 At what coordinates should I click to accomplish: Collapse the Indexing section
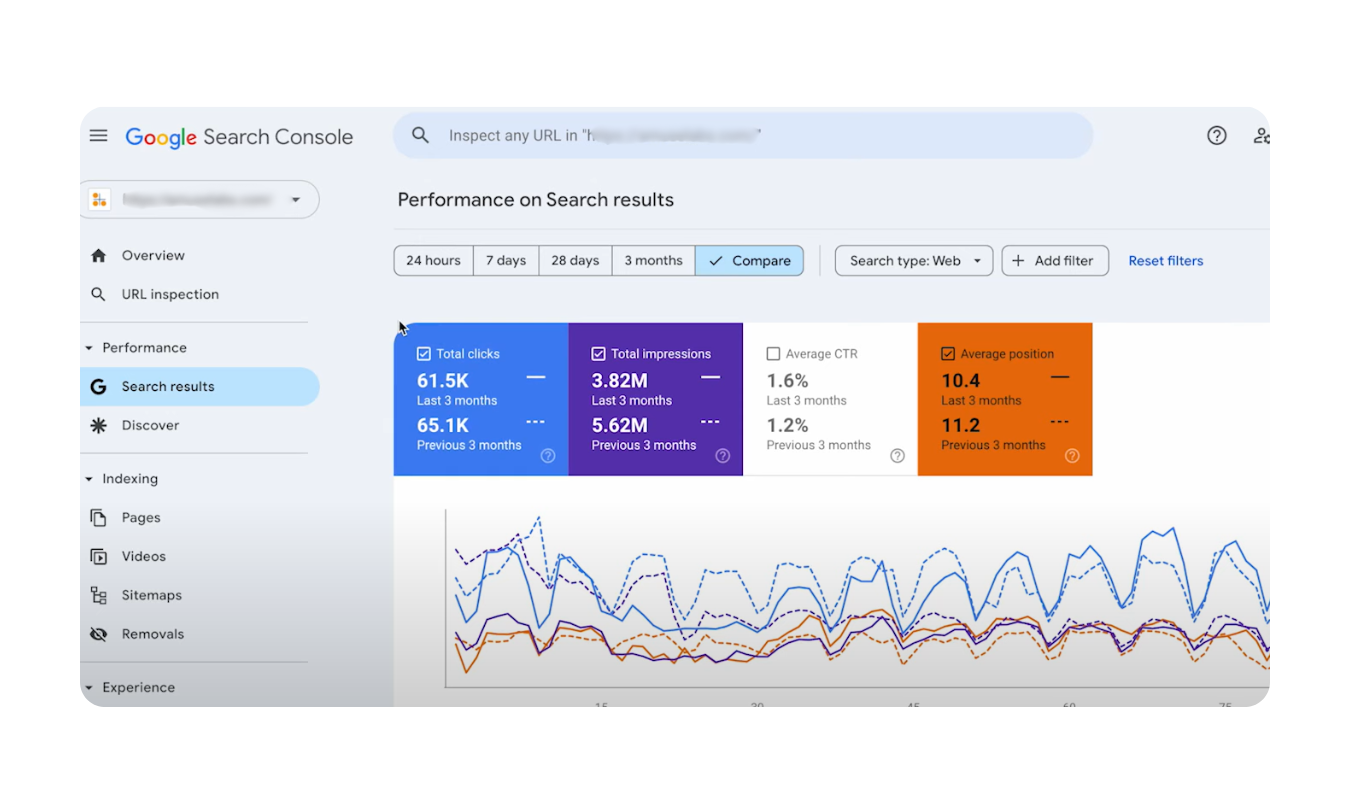[89, 479]
